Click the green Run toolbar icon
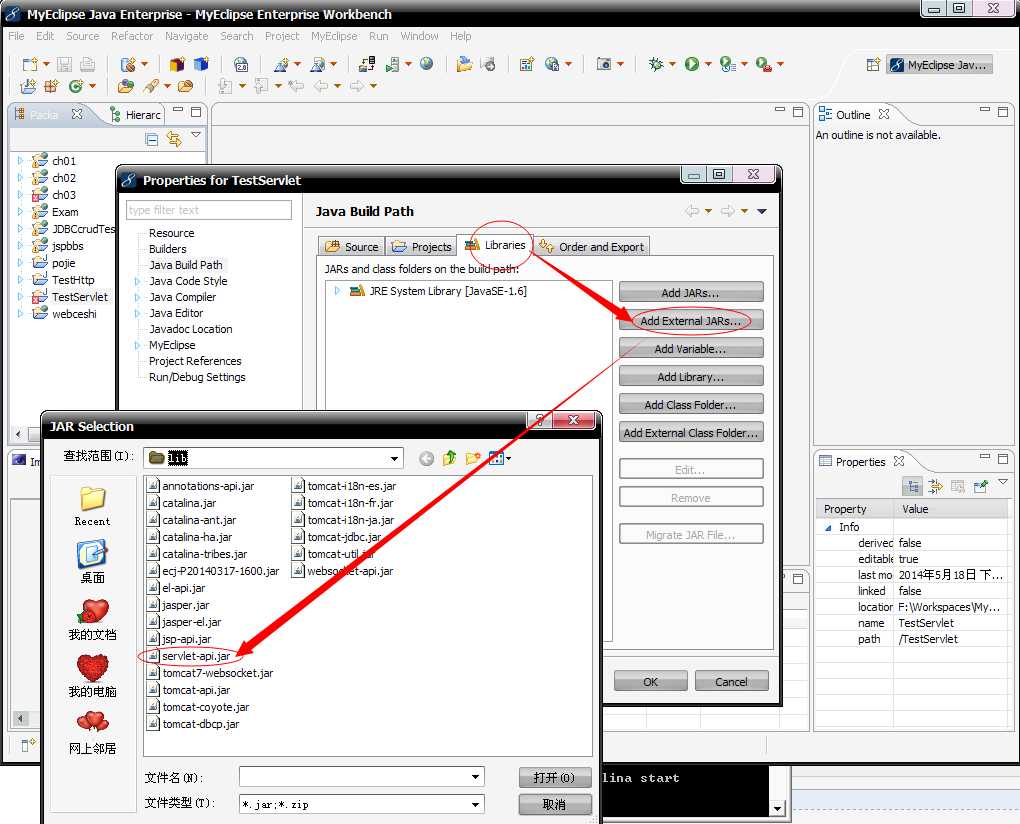Image resolution: width=1020 pixels, height=824 pixels. coord(691,64)
